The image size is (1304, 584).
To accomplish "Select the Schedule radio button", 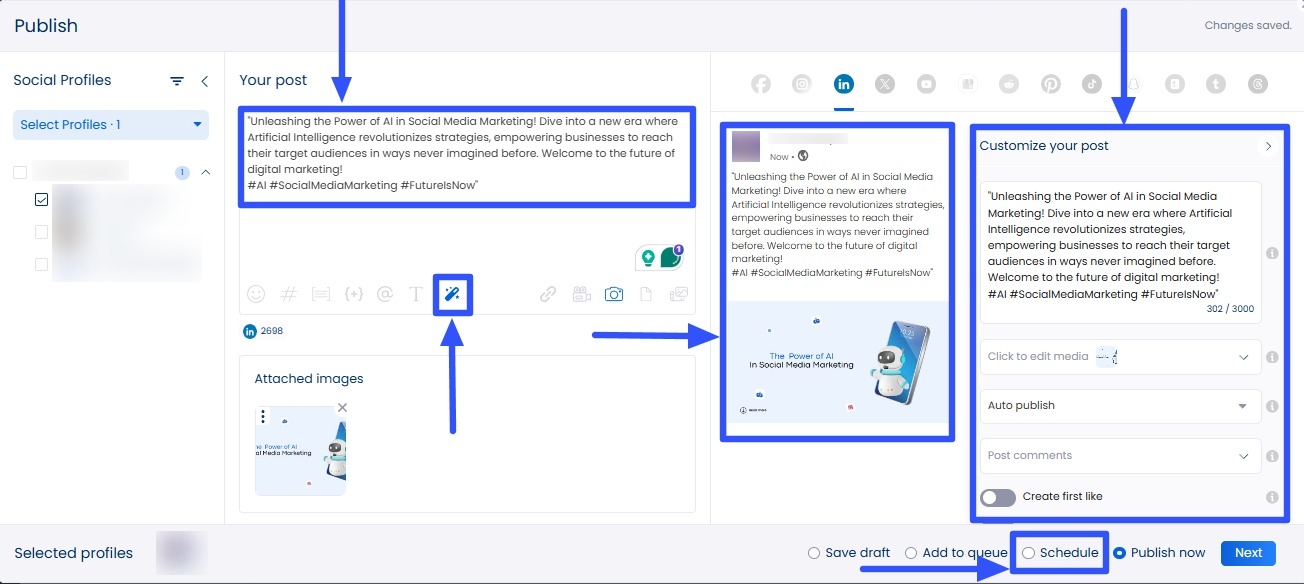I will 1029,552.
